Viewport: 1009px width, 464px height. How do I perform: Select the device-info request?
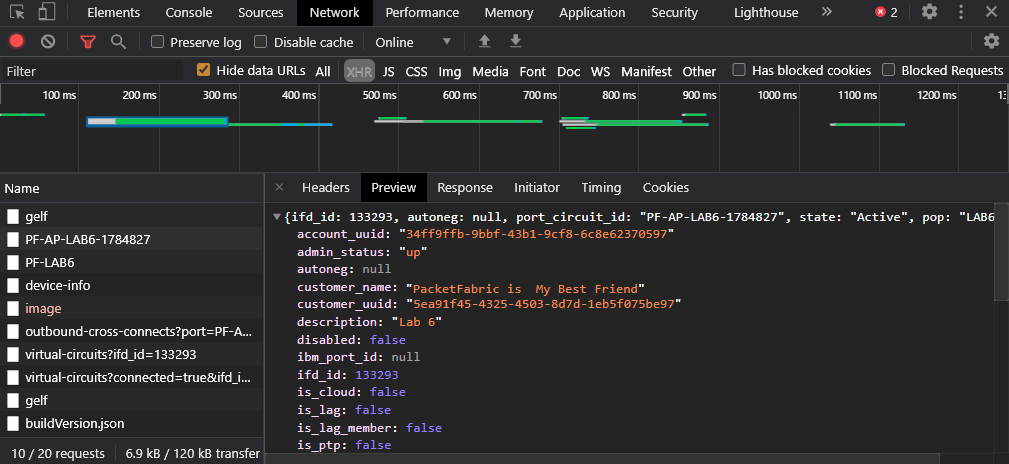pyautogui.click(x=131, y=285)
